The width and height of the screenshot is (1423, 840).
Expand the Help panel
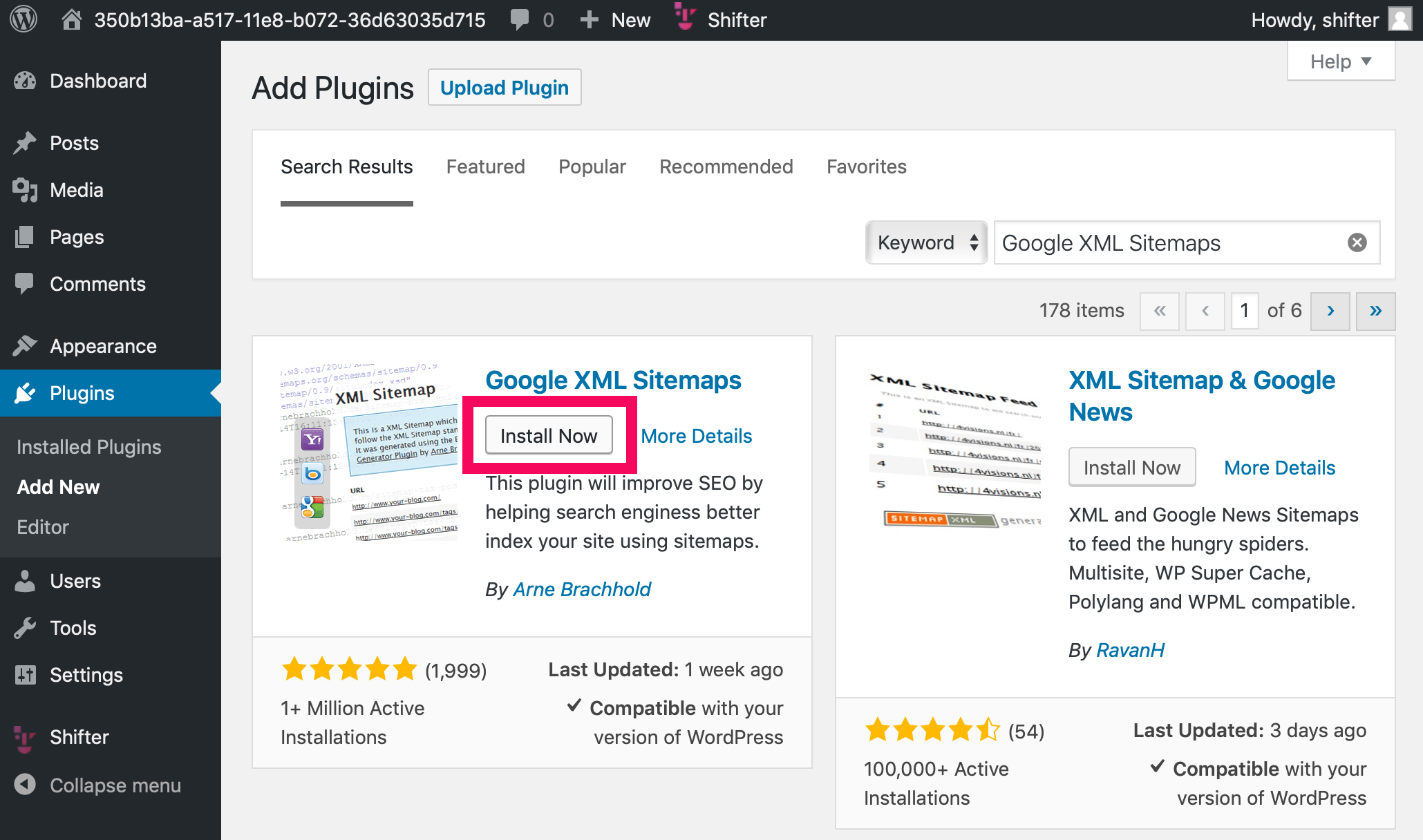tap(1341, 61)
